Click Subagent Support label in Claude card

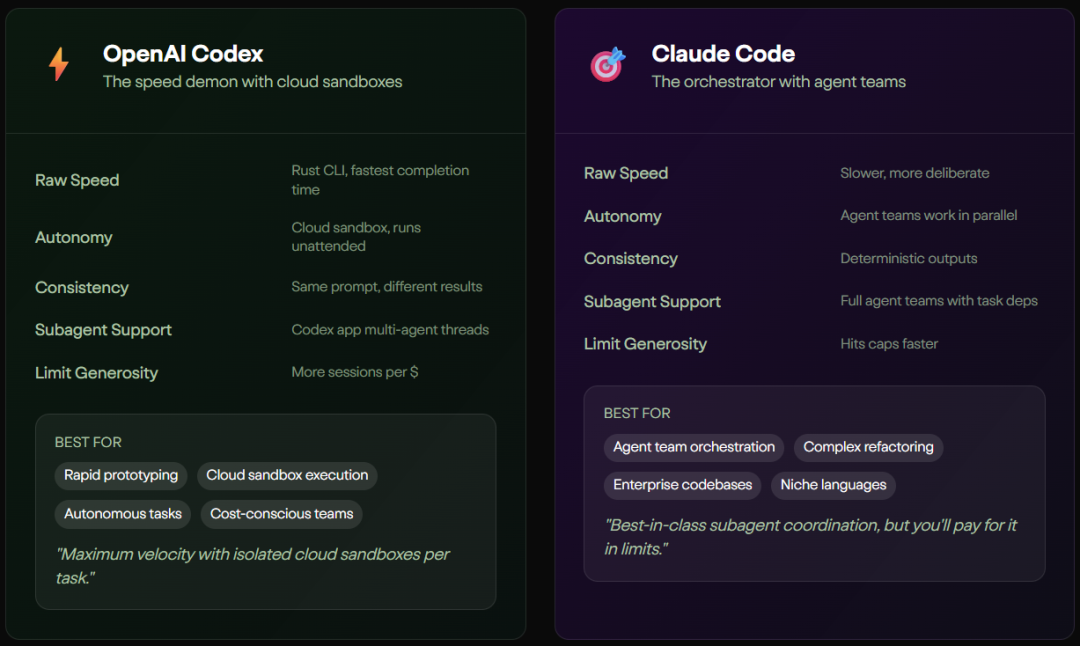652,301
